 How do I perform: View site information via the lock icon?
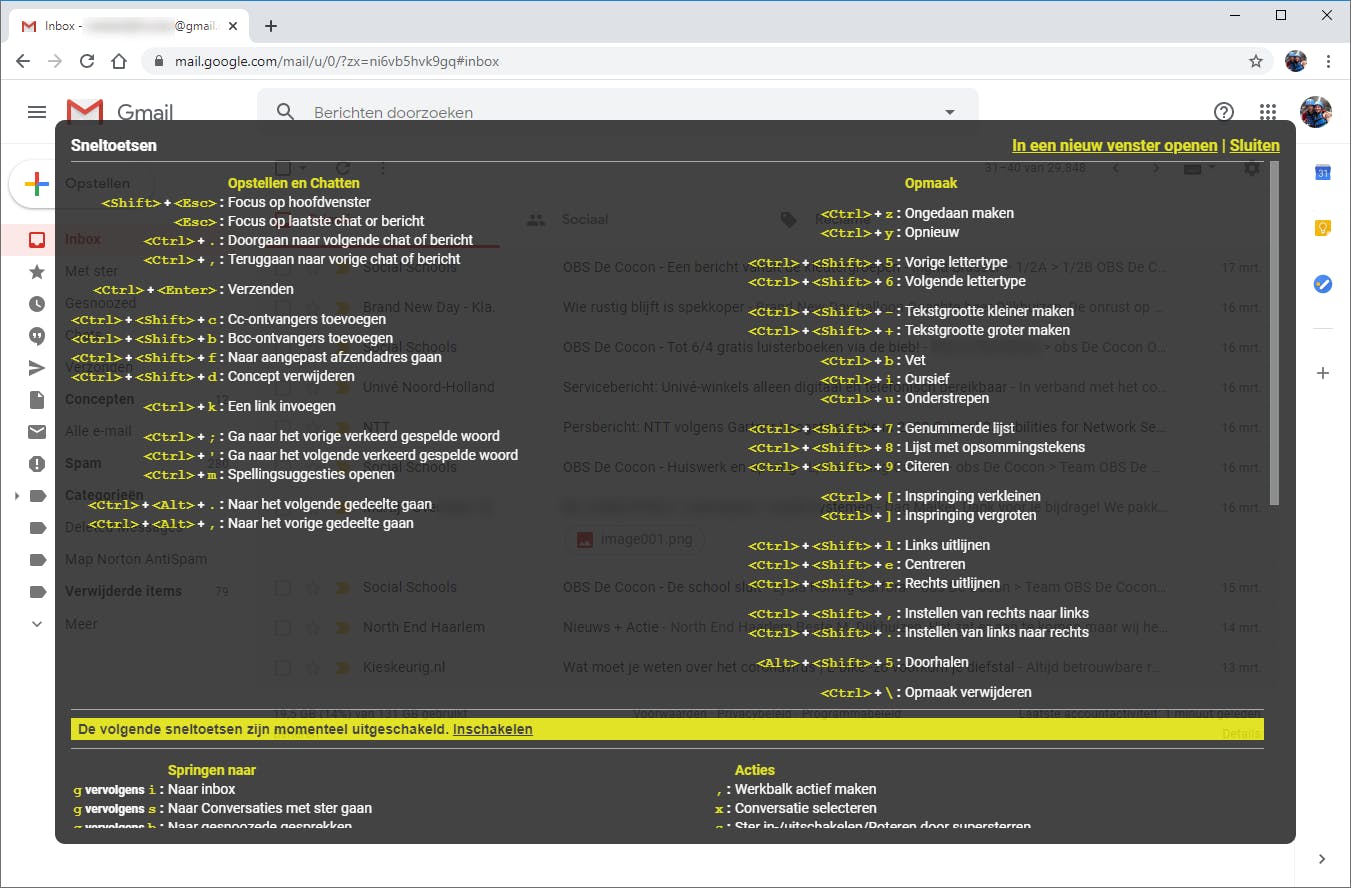pyautogui.click(x=158, y=61)
